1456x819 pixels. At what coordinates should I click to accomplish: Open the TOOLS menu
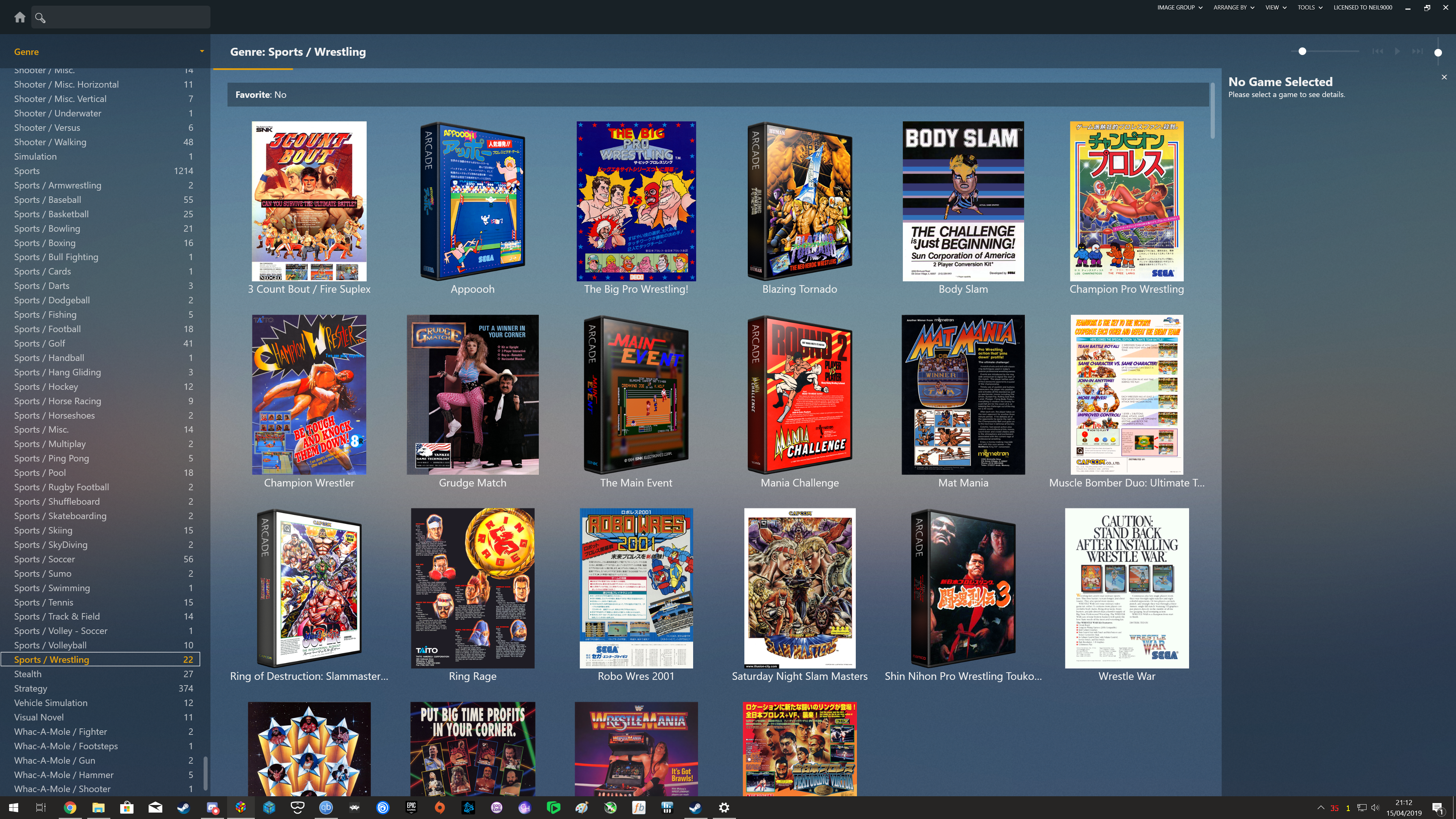pyautogui.click(x=1310, y=7)
